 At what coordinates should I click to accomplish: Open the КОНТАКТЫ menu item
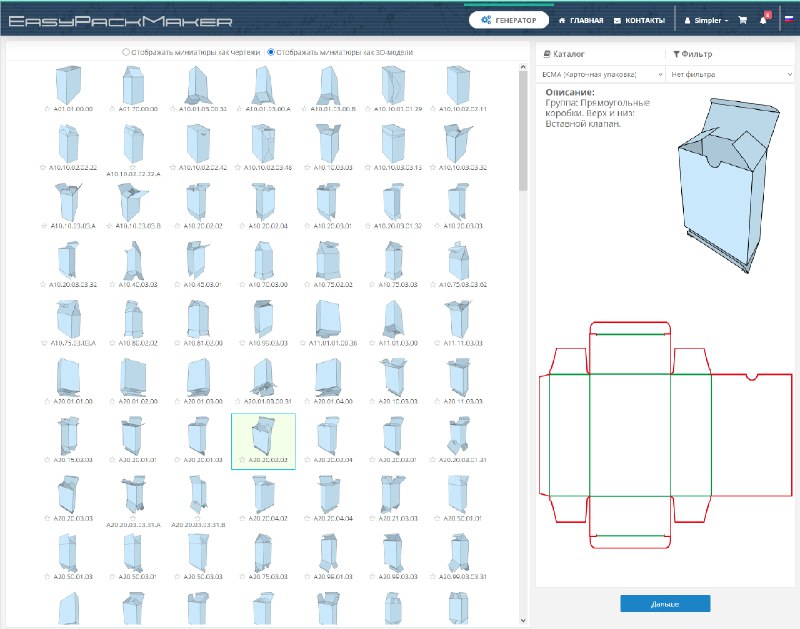point(639,20)
